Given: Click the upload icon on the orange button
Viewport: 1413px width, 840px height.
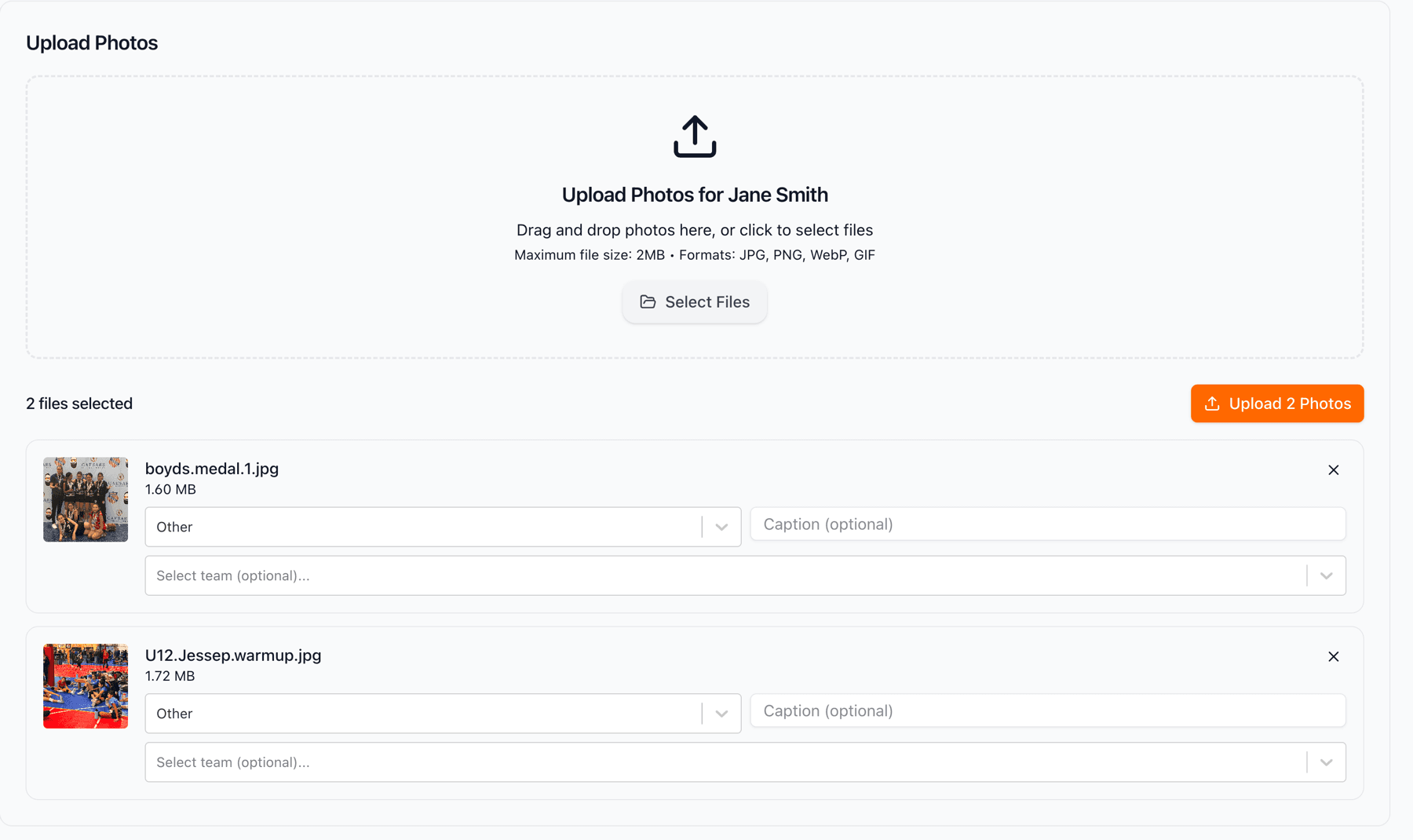Looking at the screenshot, I should pos(1212,404).
